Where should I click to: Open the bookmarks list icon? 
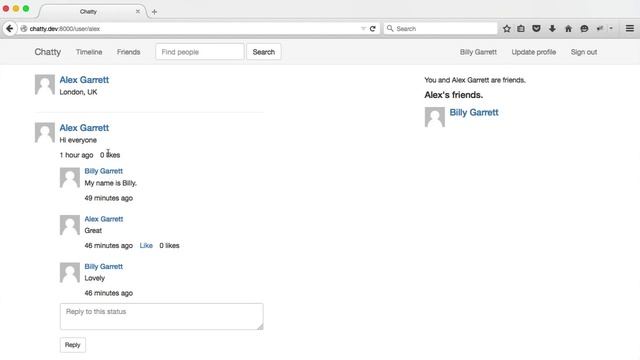point(521,29)
